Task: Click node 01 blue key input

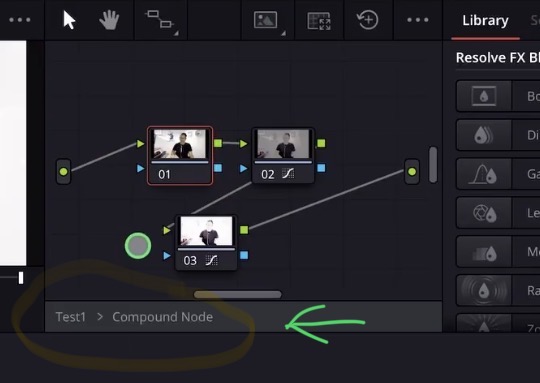Action: (x=140, y=168)
